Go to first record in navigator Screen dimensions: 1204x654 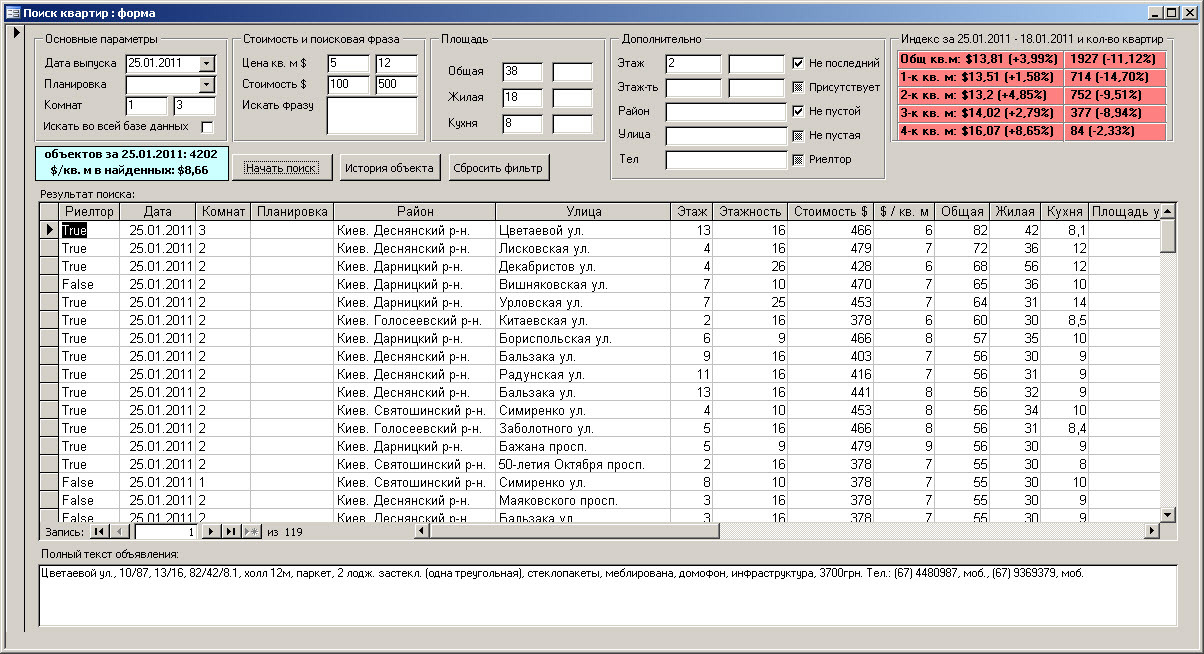100,532
